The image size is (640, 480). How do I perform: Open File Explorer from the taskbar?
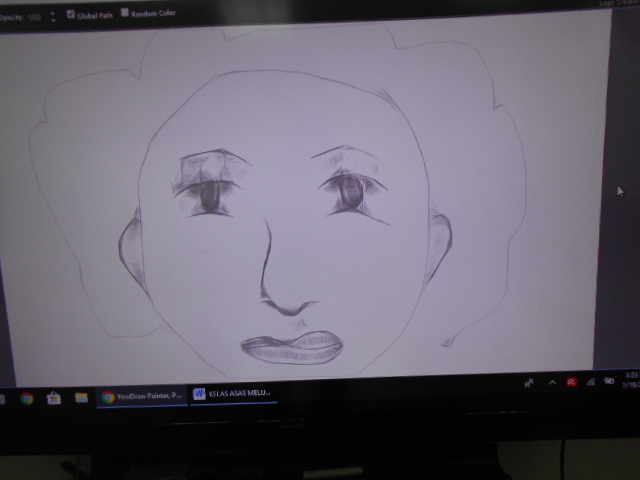(81, 397)
